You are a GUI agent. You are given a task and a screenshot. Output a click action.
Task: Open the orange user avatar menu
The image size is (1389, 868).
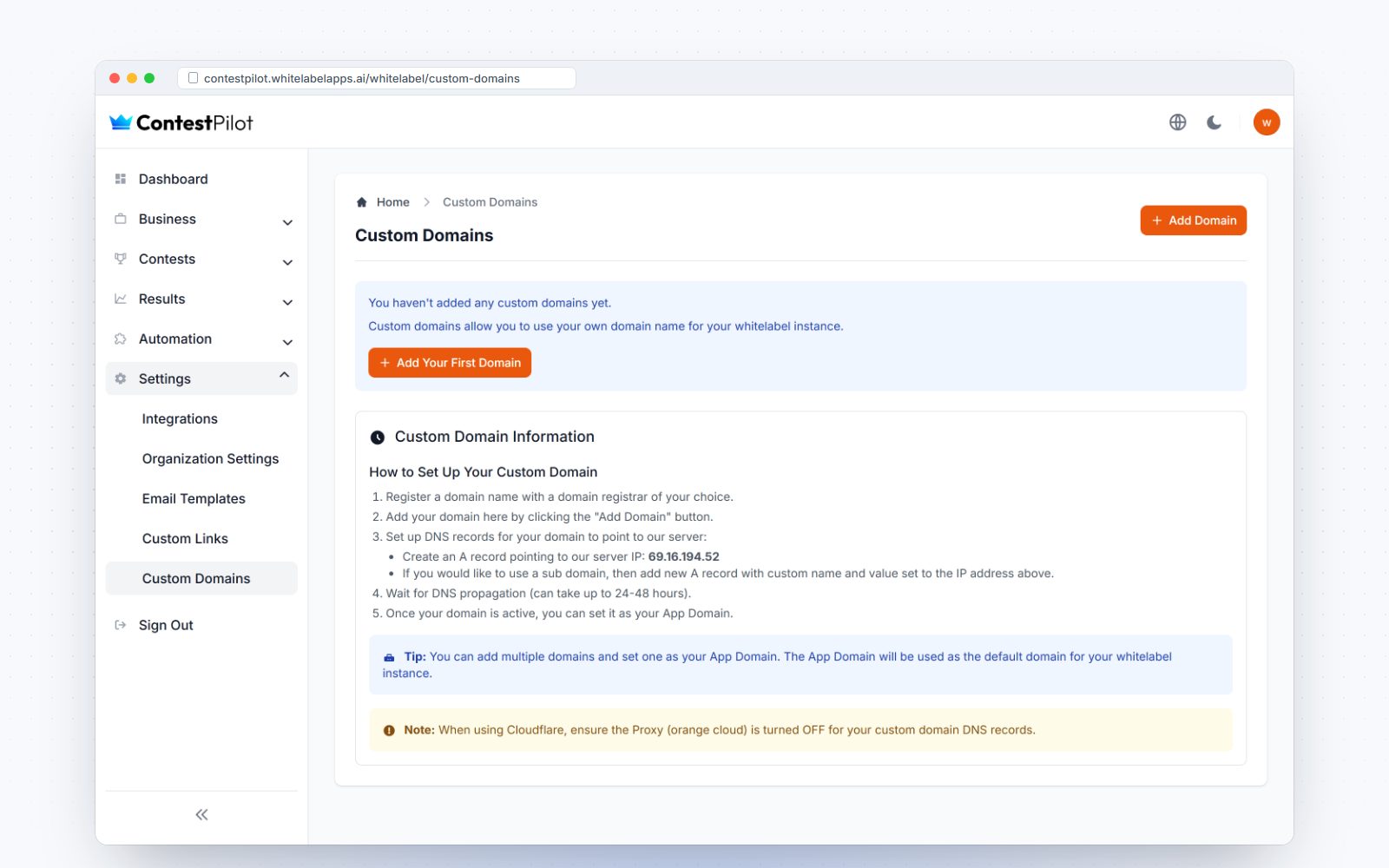1267,122
